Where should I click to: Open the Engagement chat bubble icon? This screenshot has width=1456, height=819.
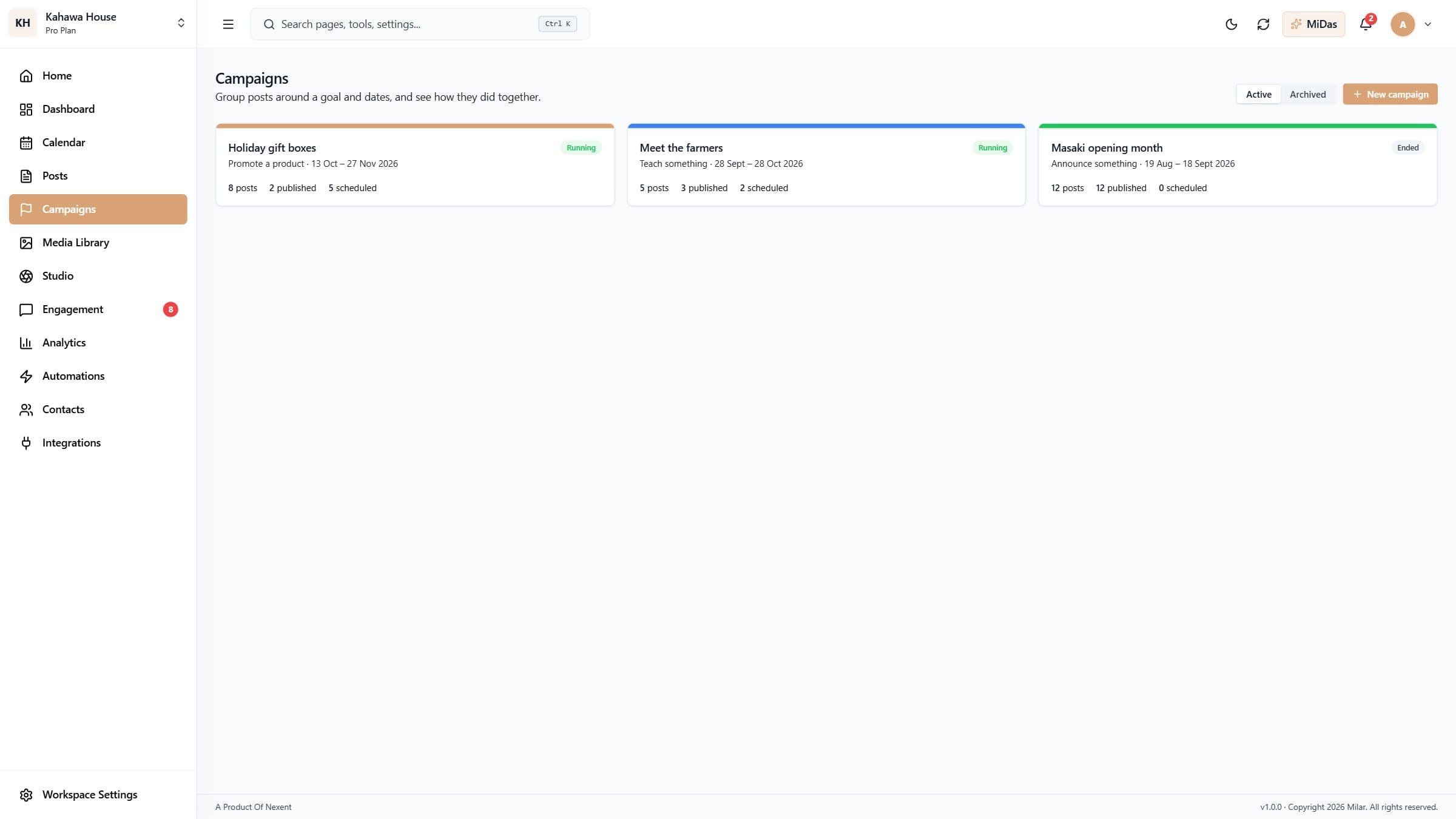click(x=25, y=309)
